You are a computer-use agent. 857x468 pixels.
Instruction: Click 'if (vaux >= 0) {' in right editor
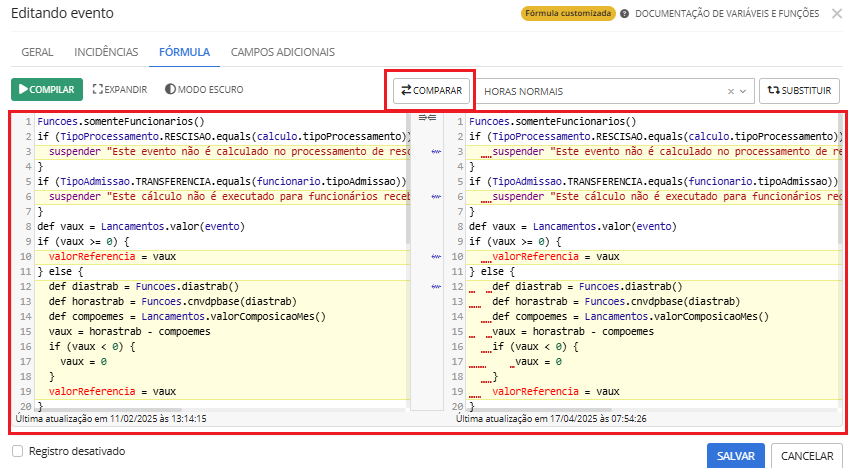point(515,242)
